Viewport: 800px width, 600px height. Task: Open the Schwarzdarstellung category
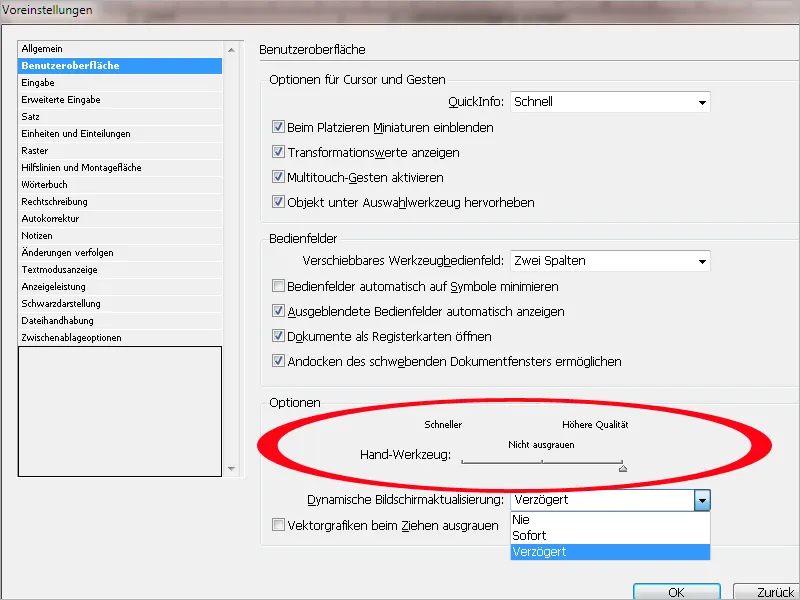tap(120, 304)
